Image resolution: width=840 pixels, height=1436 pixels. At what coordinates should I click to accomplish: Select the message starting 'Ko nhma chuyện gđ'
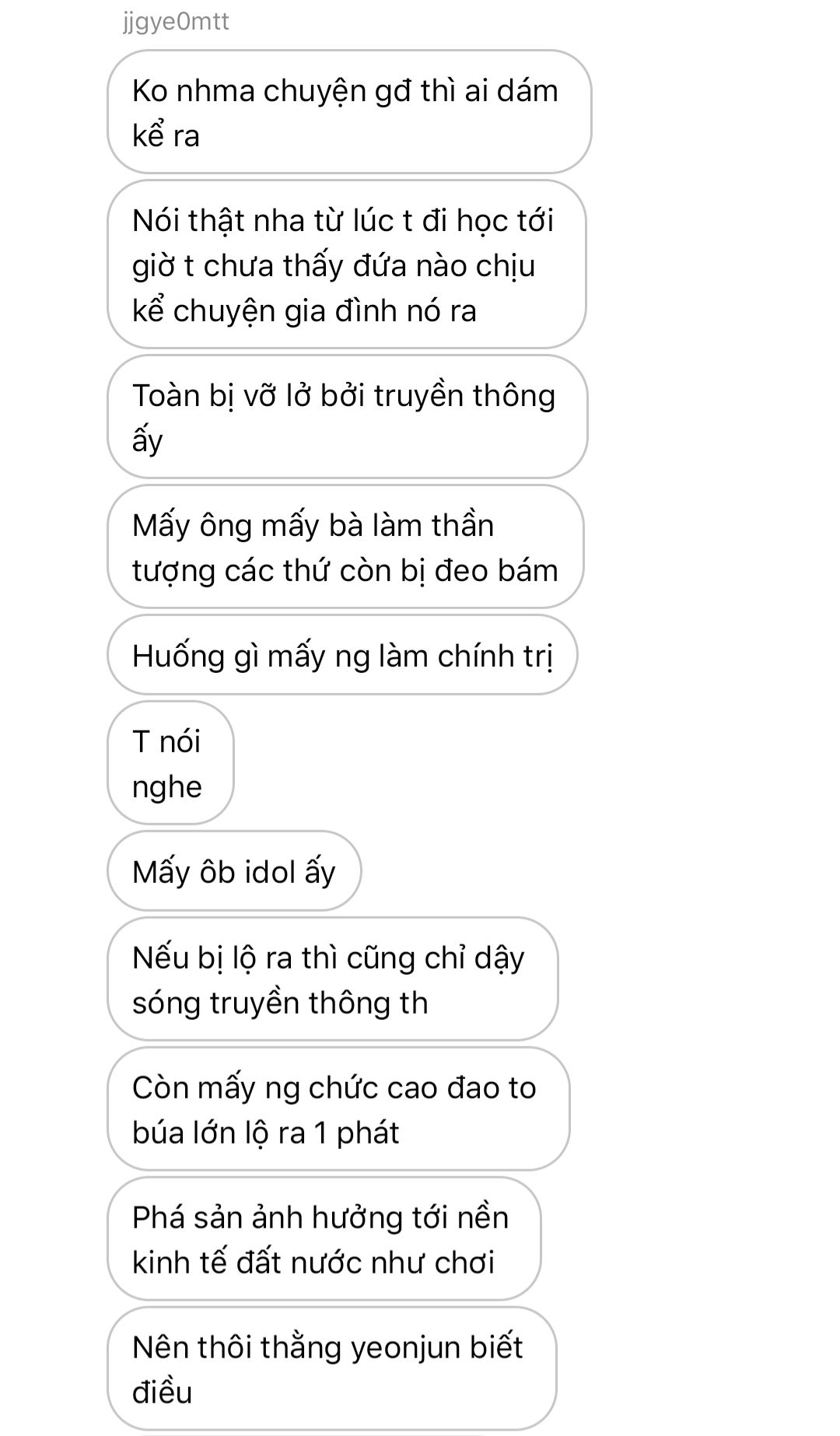348,112
